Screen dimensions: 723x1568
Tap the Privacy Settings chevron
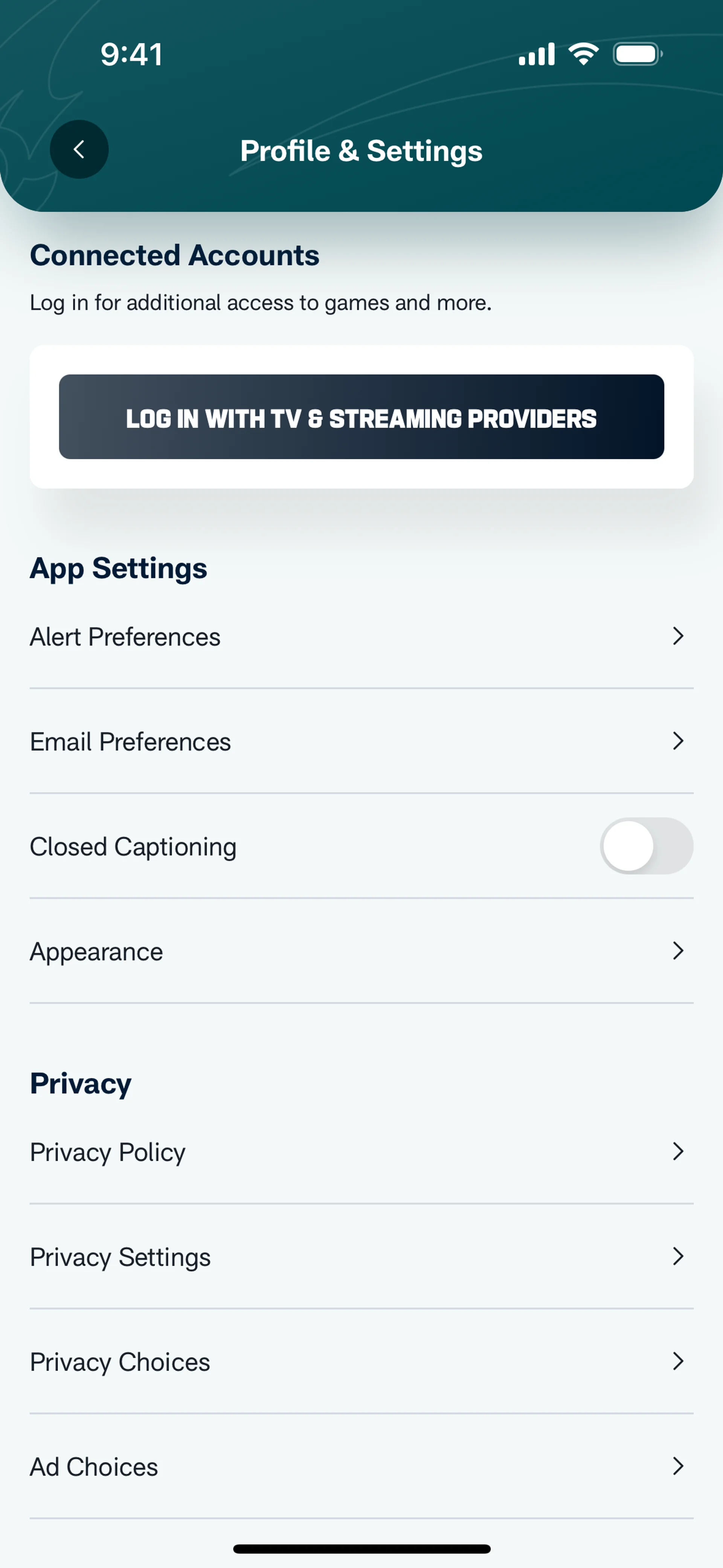click(x=678, y=1256)
